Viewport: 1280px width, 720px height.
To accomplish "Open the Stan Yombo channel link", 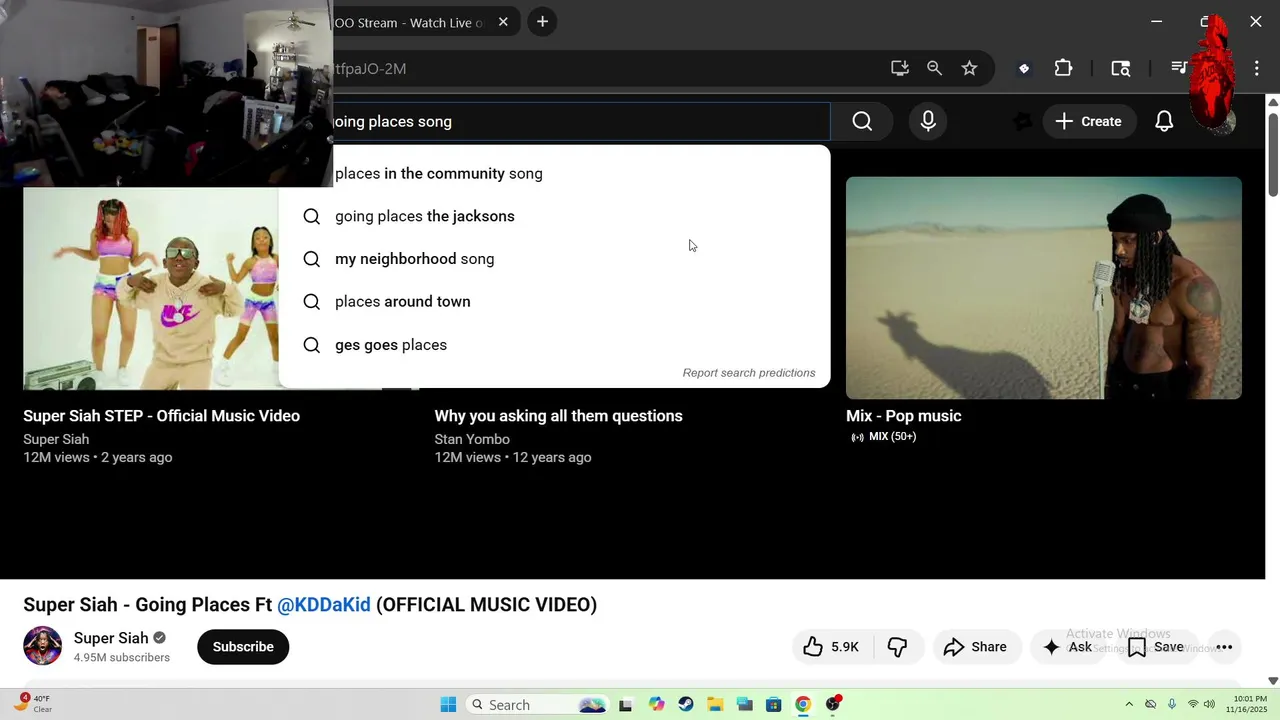I will point(472,439).
